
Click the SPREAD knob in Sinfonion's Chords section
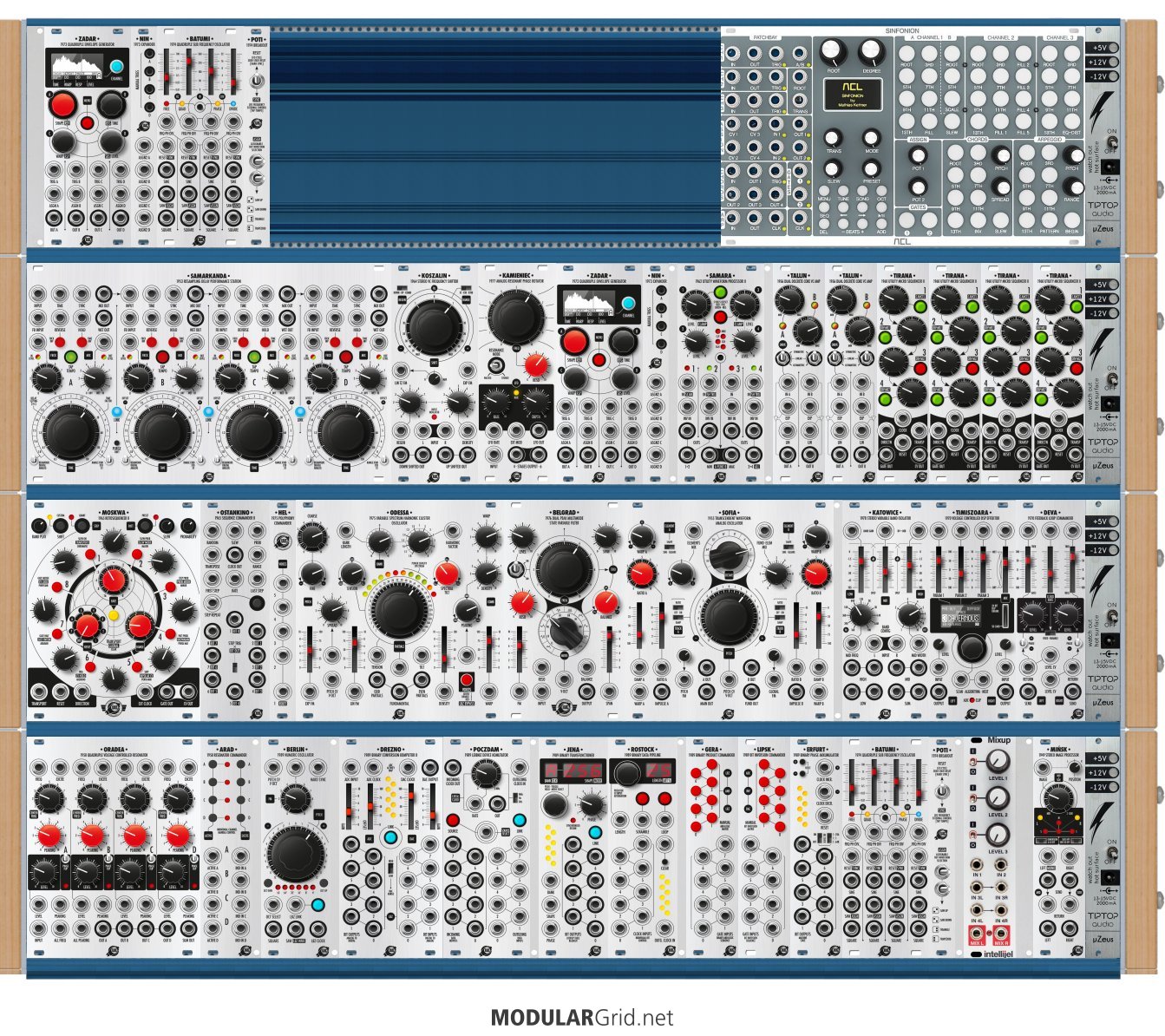point(1000,186)
